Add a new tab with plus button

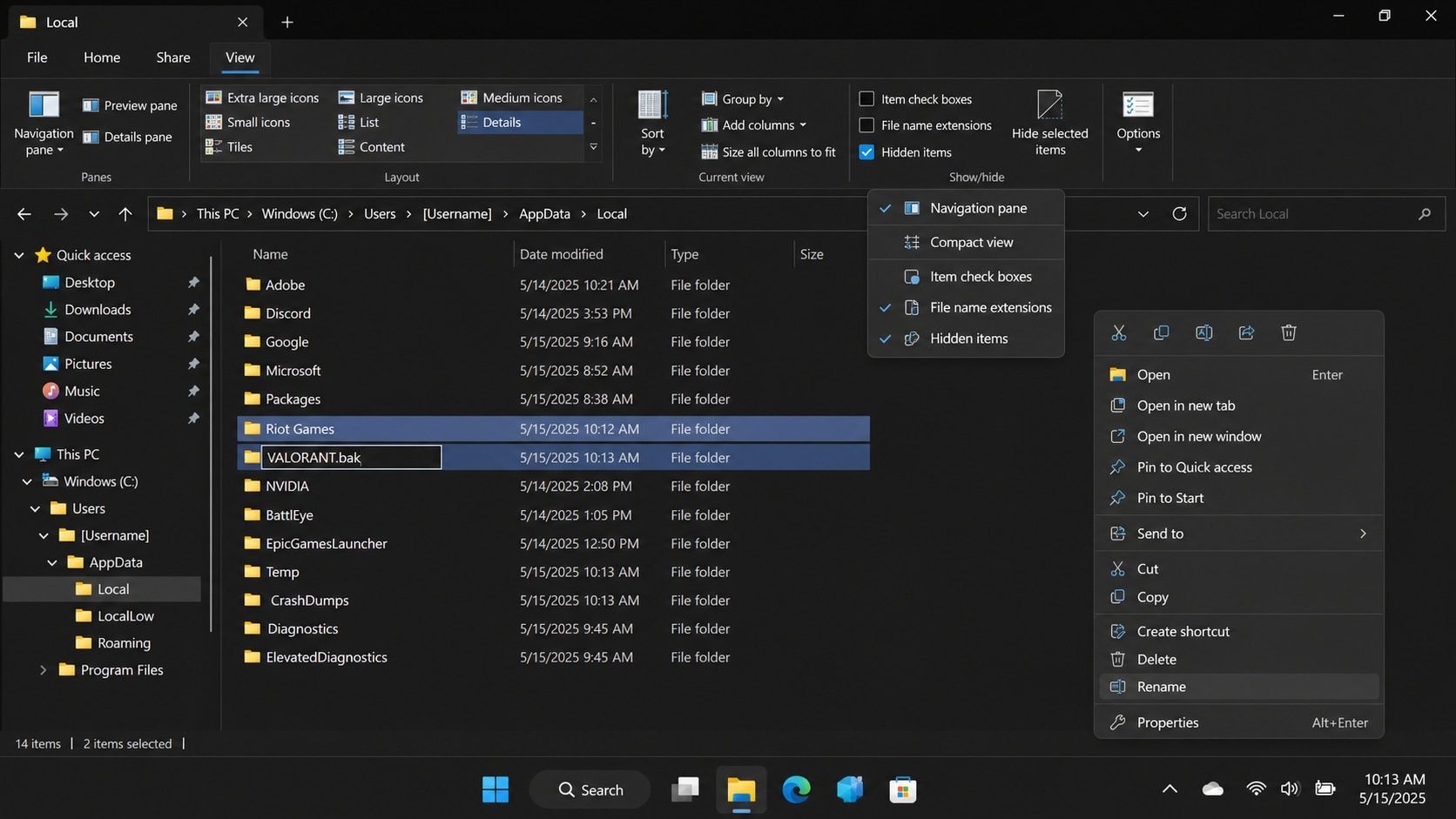pyautogui.click(x=287, y=22)
